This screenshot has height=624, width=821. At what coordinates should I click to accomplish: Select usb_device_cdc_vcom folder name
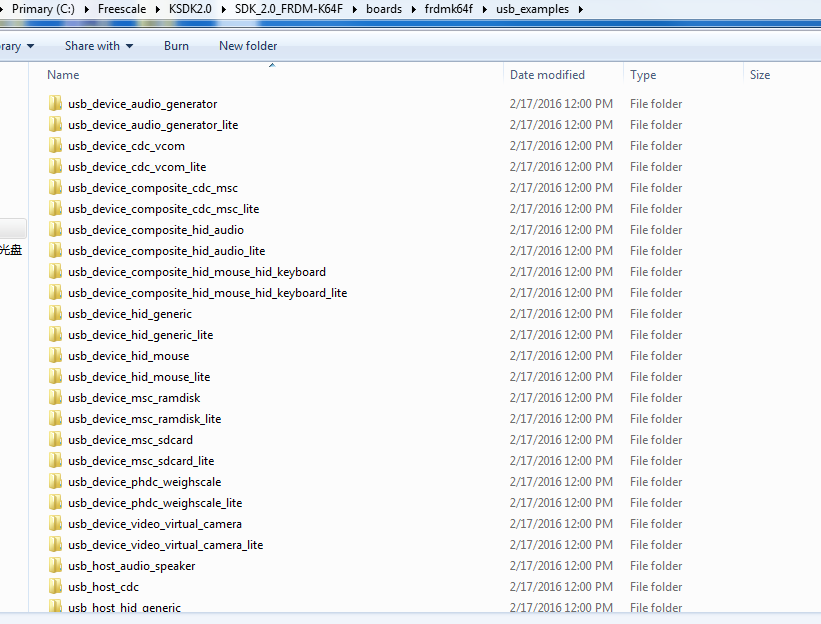tap(126, 146)
